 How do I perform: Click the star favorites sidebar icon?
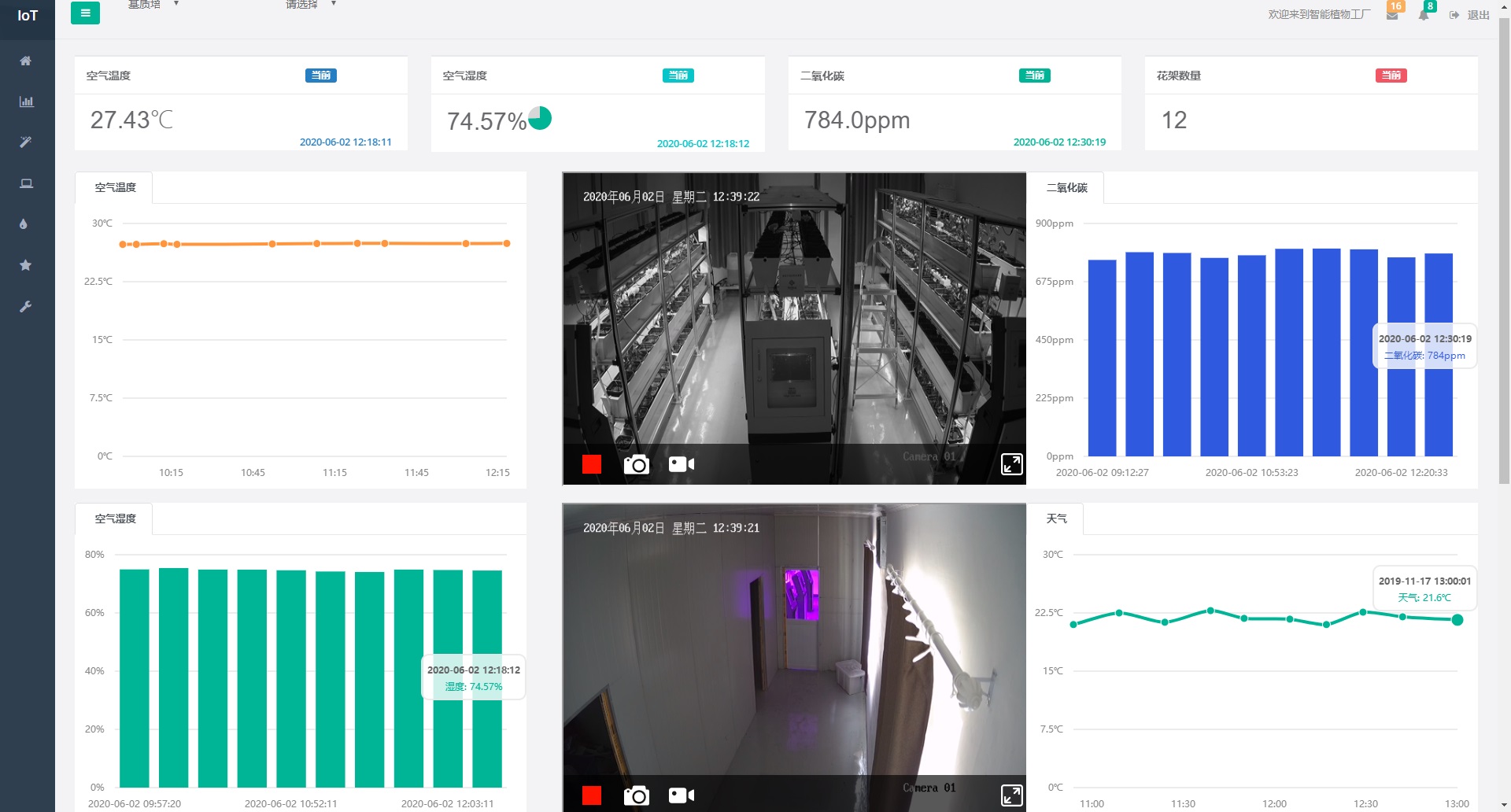pos(26,265)
